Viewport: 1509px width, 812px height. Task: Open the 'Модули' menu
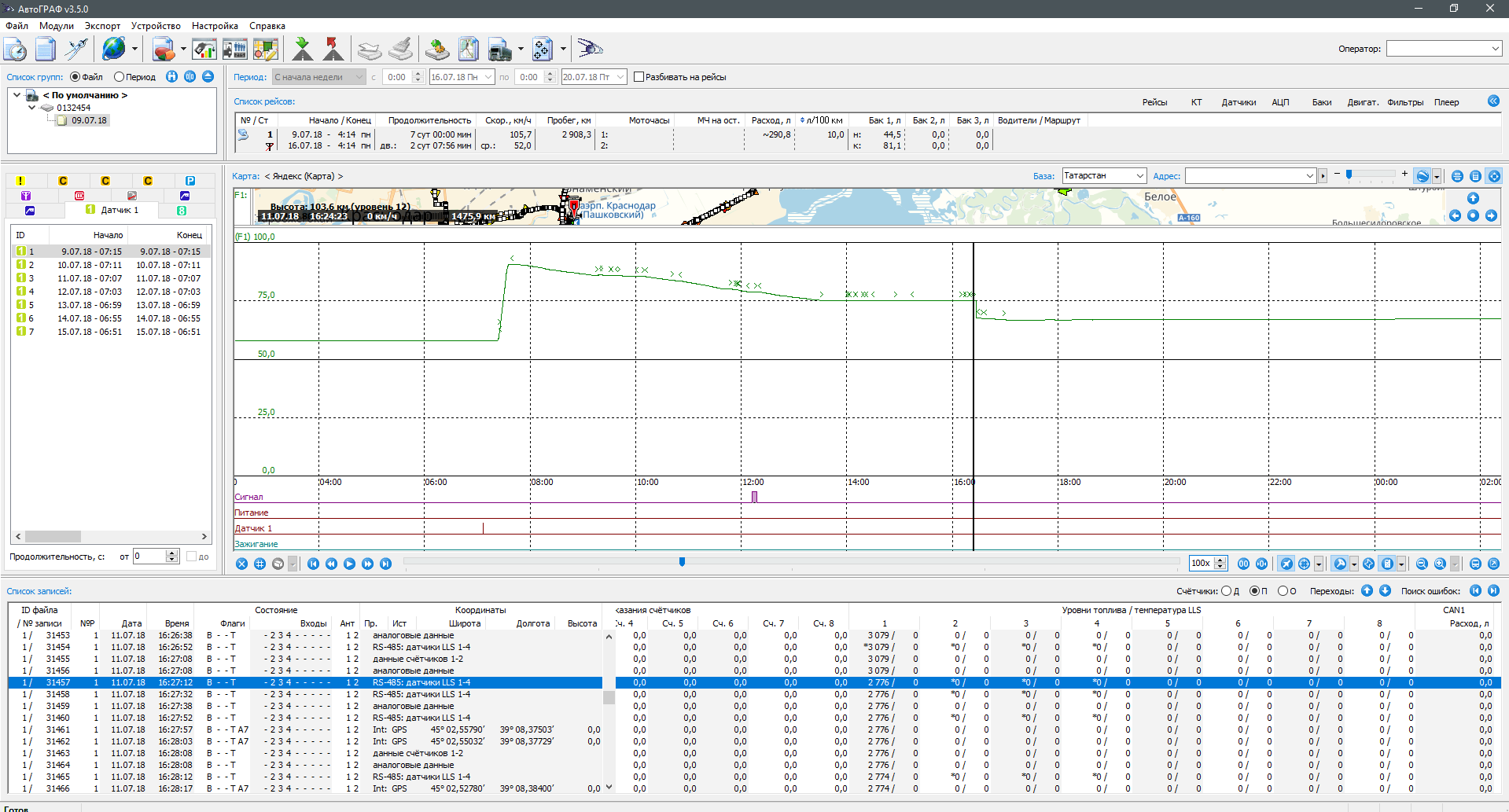click(x=56, y=26)
